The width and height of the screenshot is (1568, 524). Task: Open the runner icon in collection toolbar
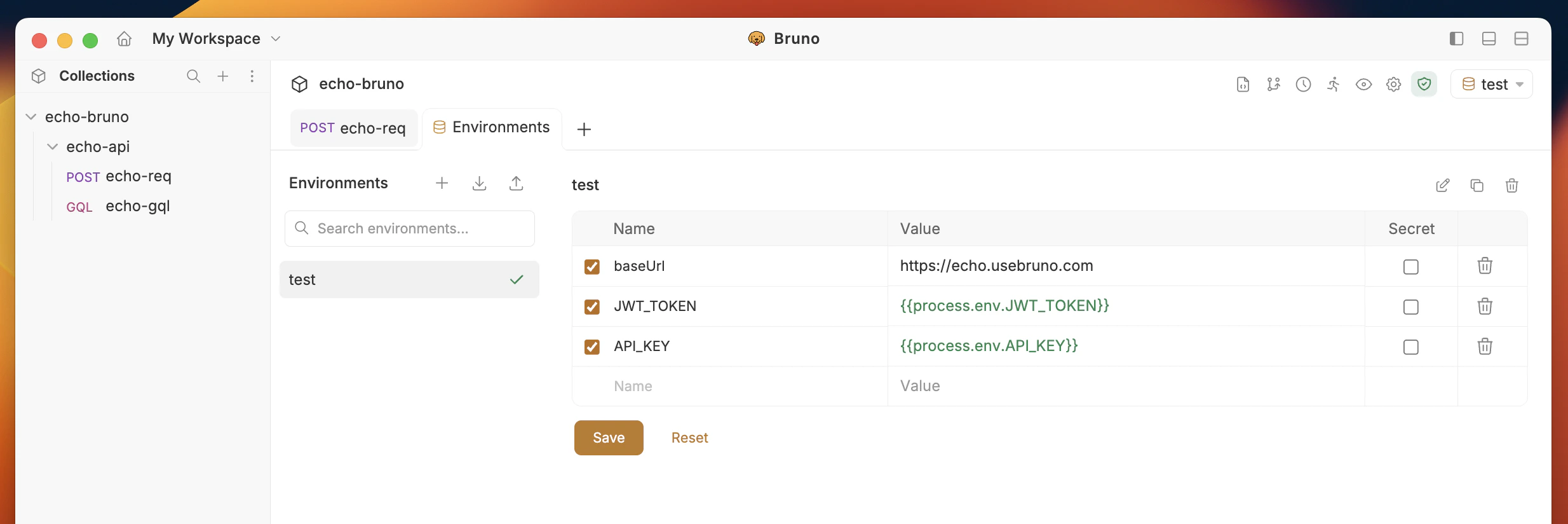point(1334,85)
